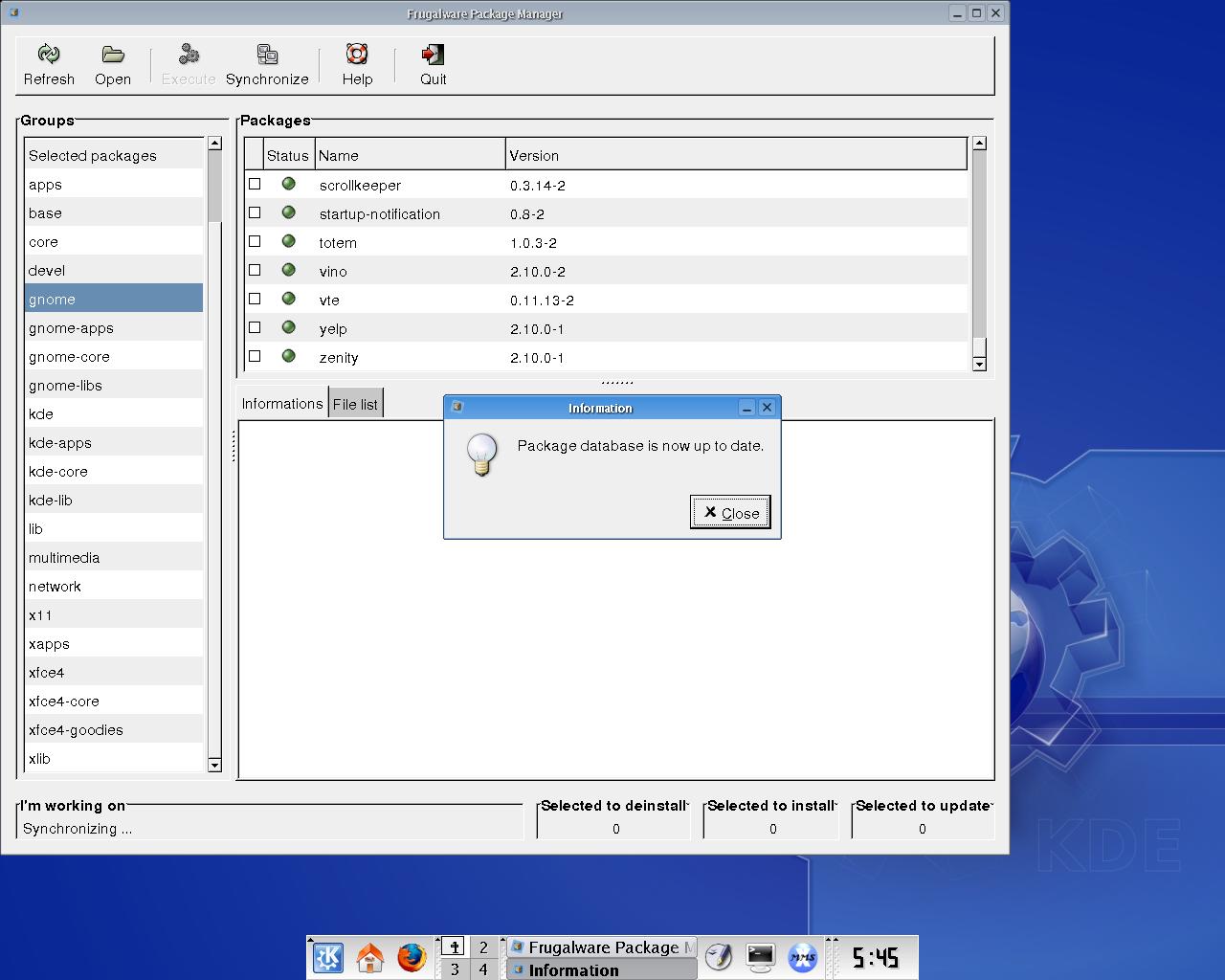Select the vino package checkbox
Screen dimensions: 1225x980
click(x=255, y=270)
